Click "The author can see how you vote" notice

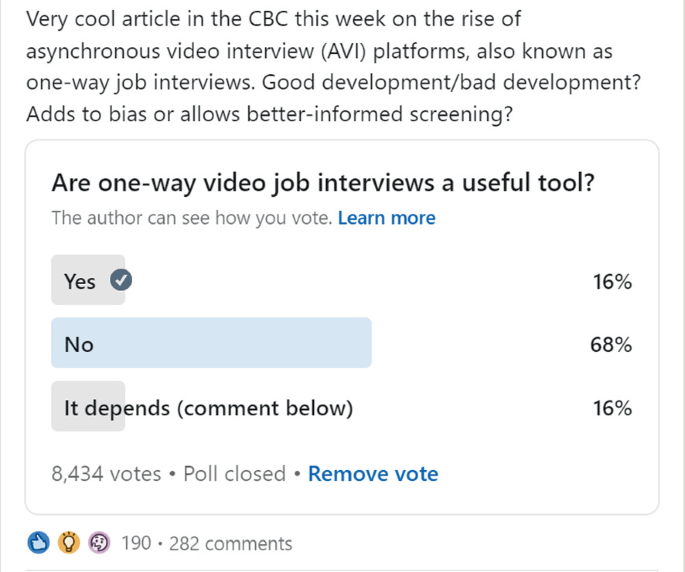click(191, 218)
